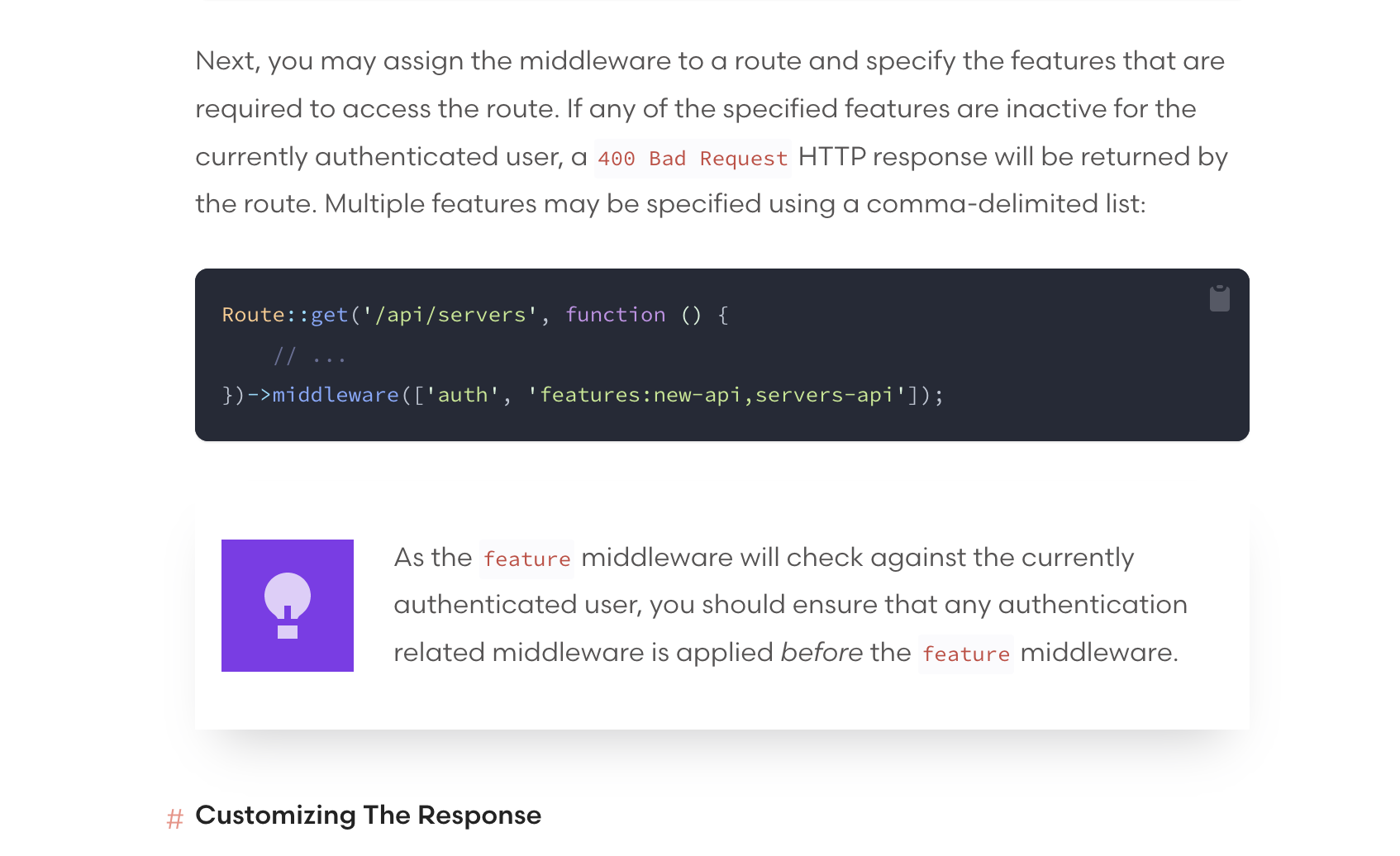Screen dimensions: 1400x856
Task: Click the '/api/servers' string in code
Action: click(x=450, y=315)
